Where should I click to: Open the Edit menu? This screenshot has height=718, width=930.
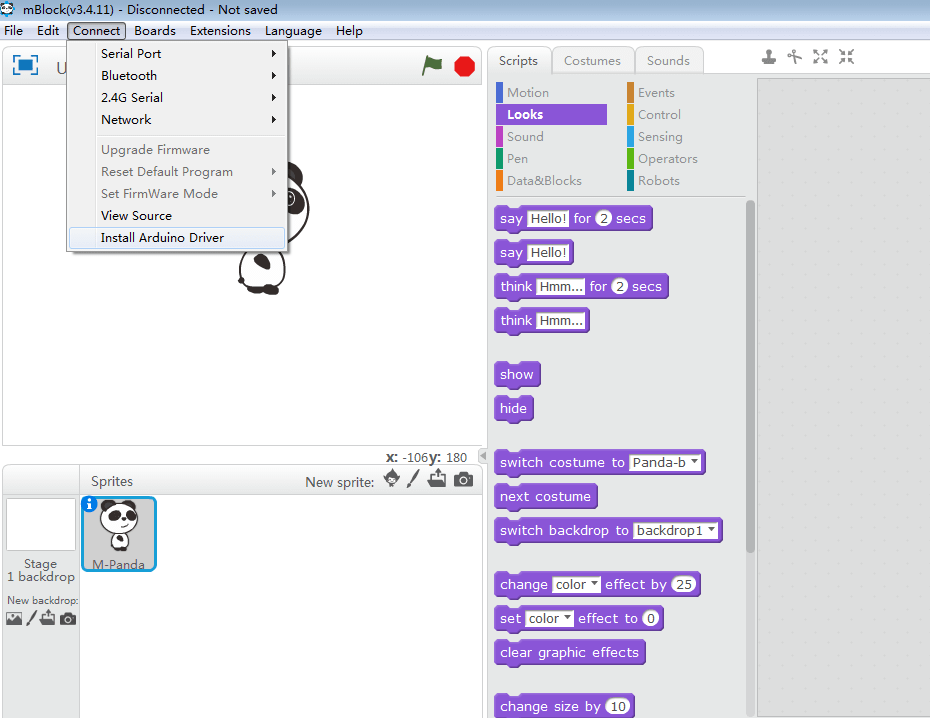click(48, 31)
